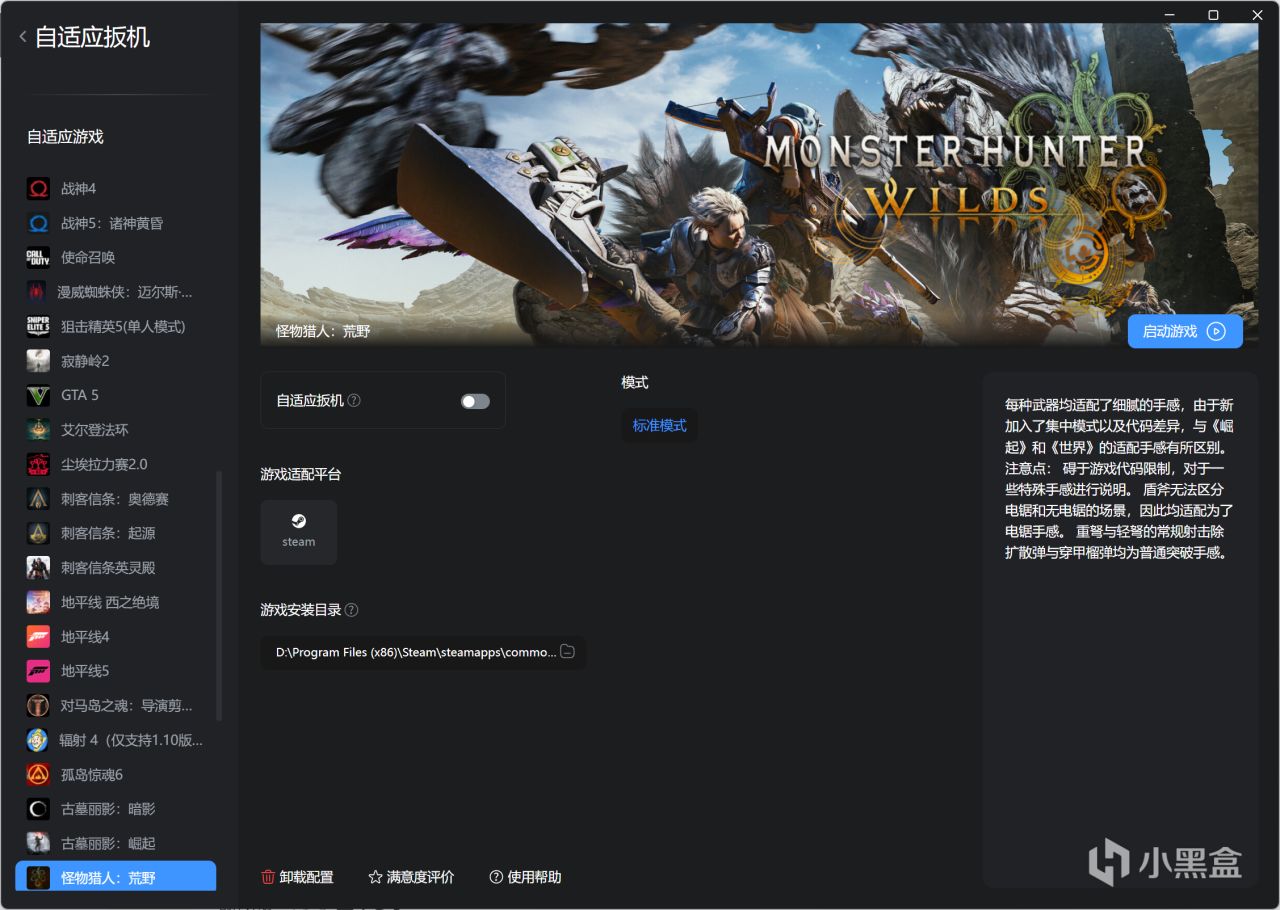1280x910 pixels.
Task: Click the highlighted 怪物猎人：荒野 sidebar entry
Action: (x=116, y=877)
